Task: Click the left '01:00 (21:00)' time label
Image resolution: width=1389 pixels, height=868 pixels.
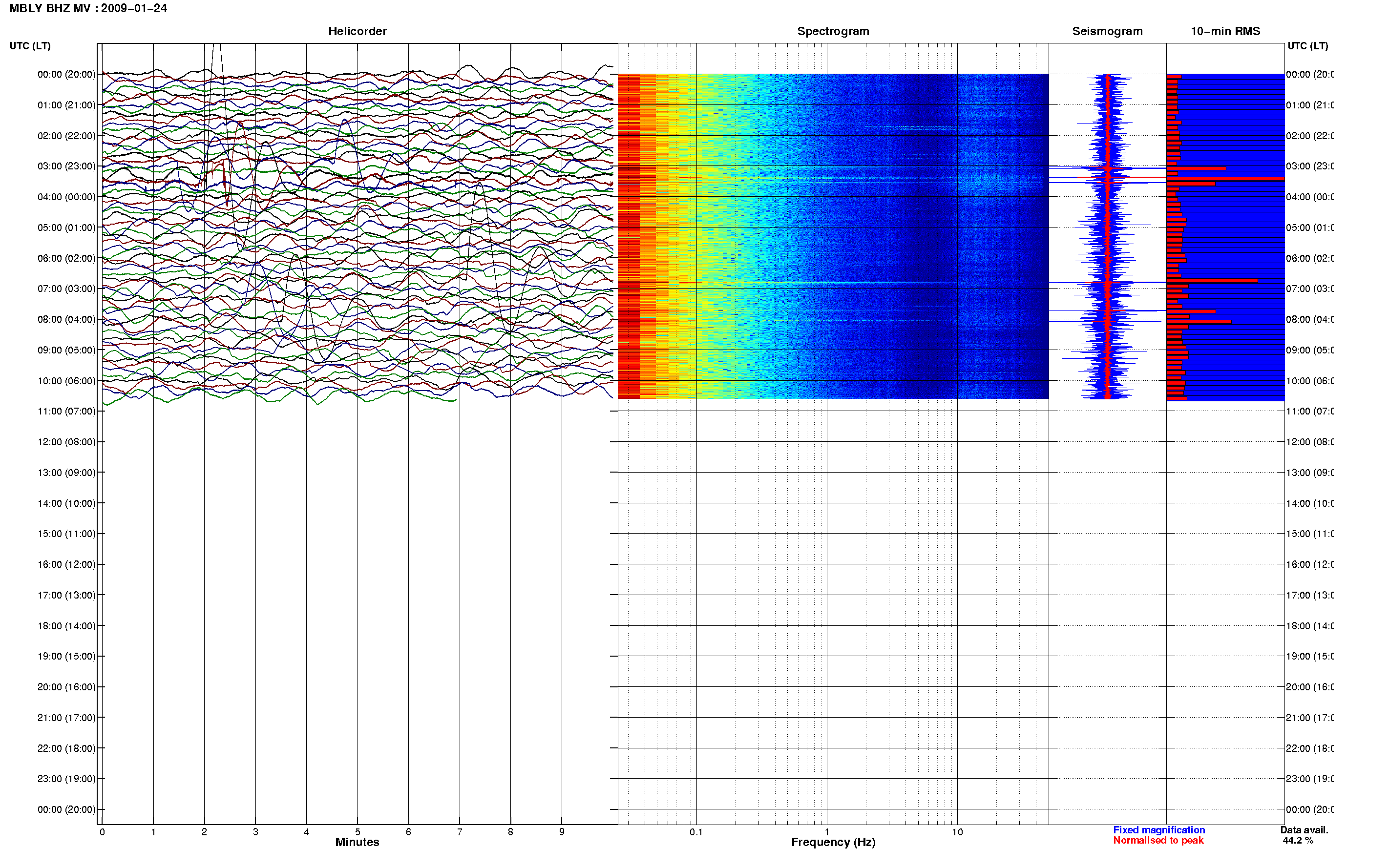Action: click(66, 105)
